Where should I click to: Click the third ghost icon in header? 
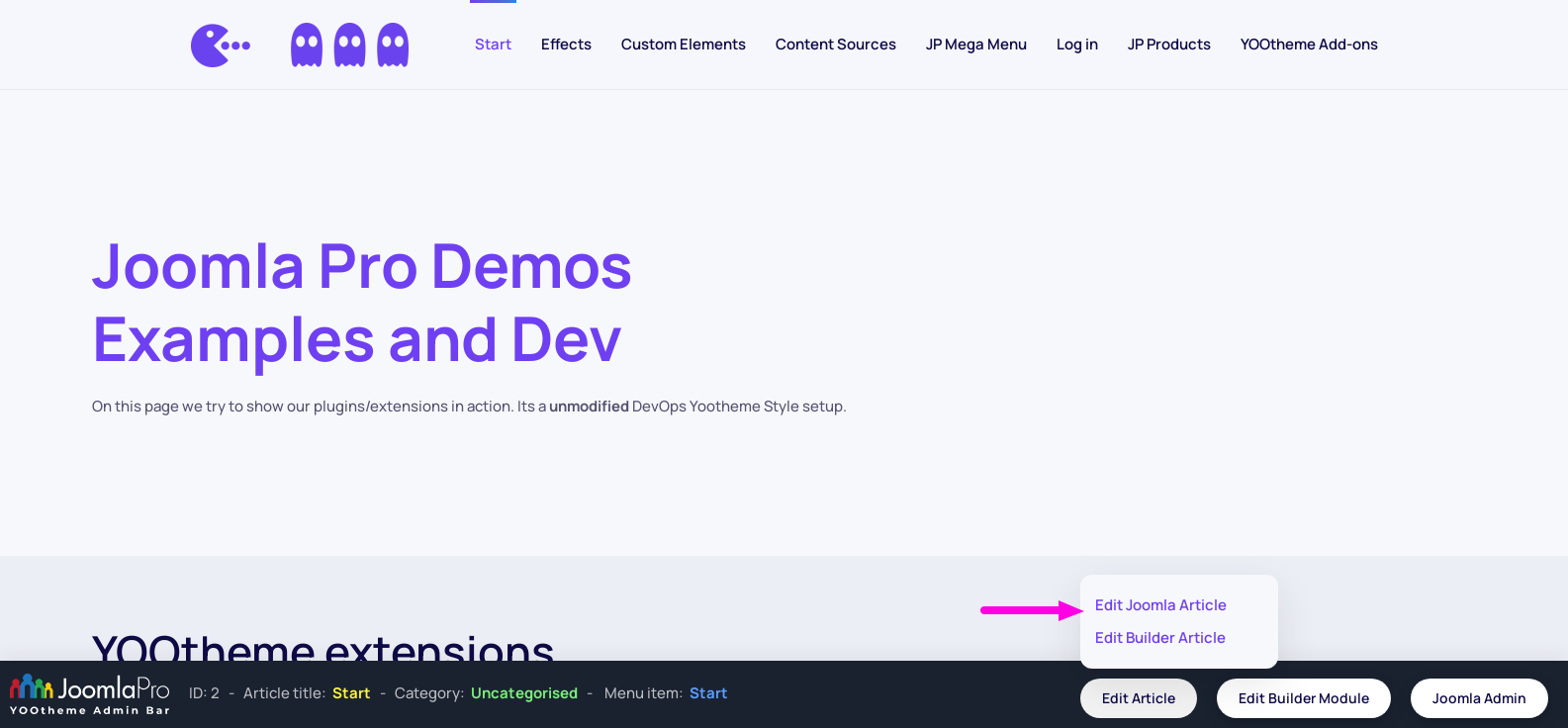393,45
